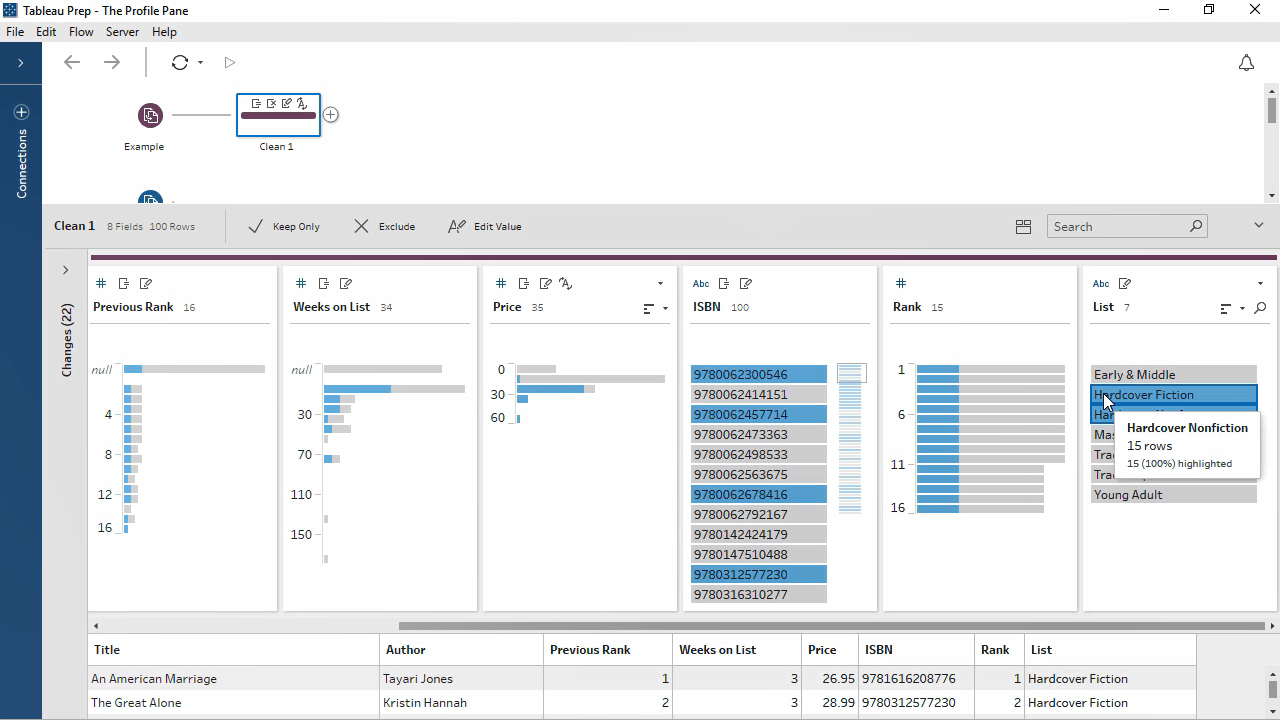Click the redo forward arrow in toolbar

[x=112, y=62]
